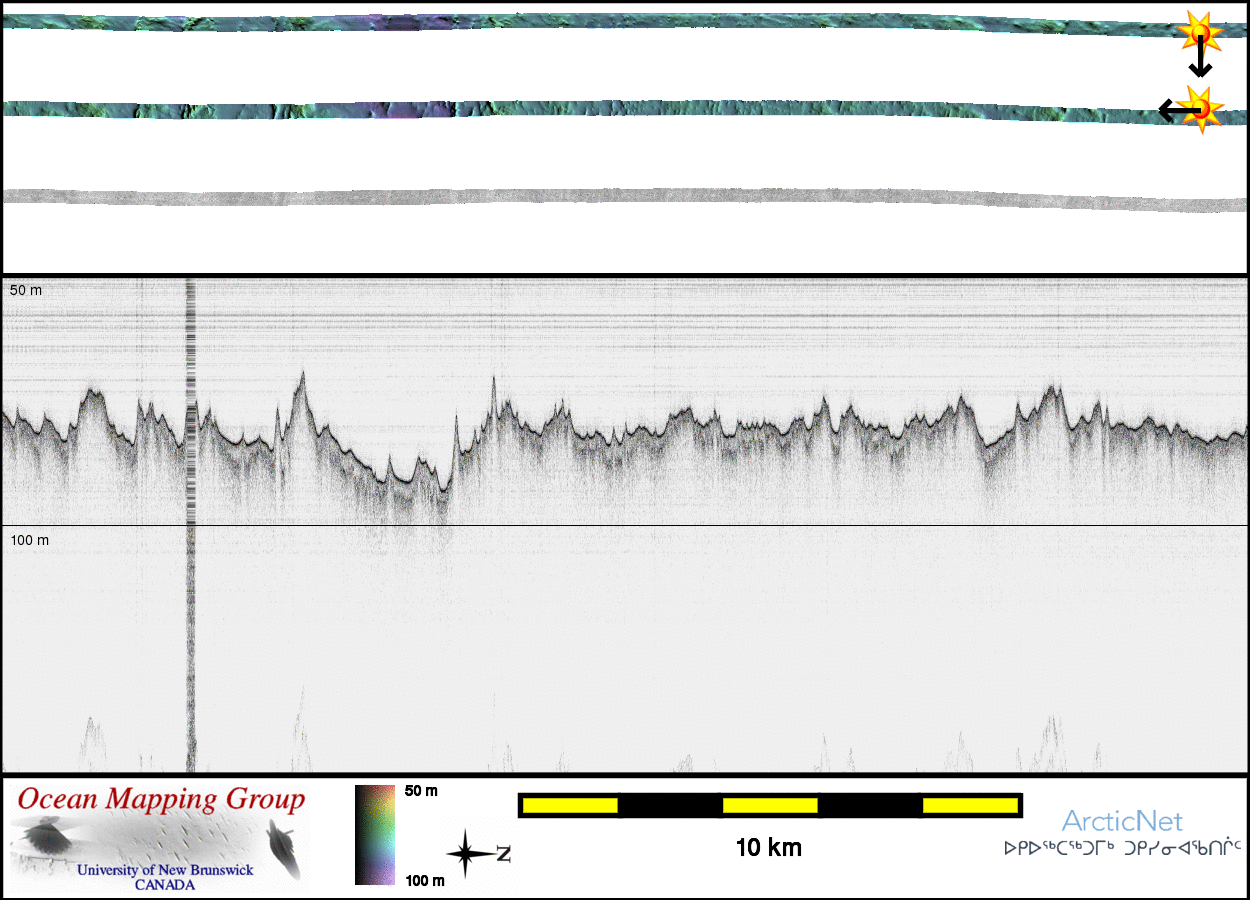This screenshot has width=1250, height=900.
Task: Click the upper starburst marker icon
Action: pos(1199,34)
